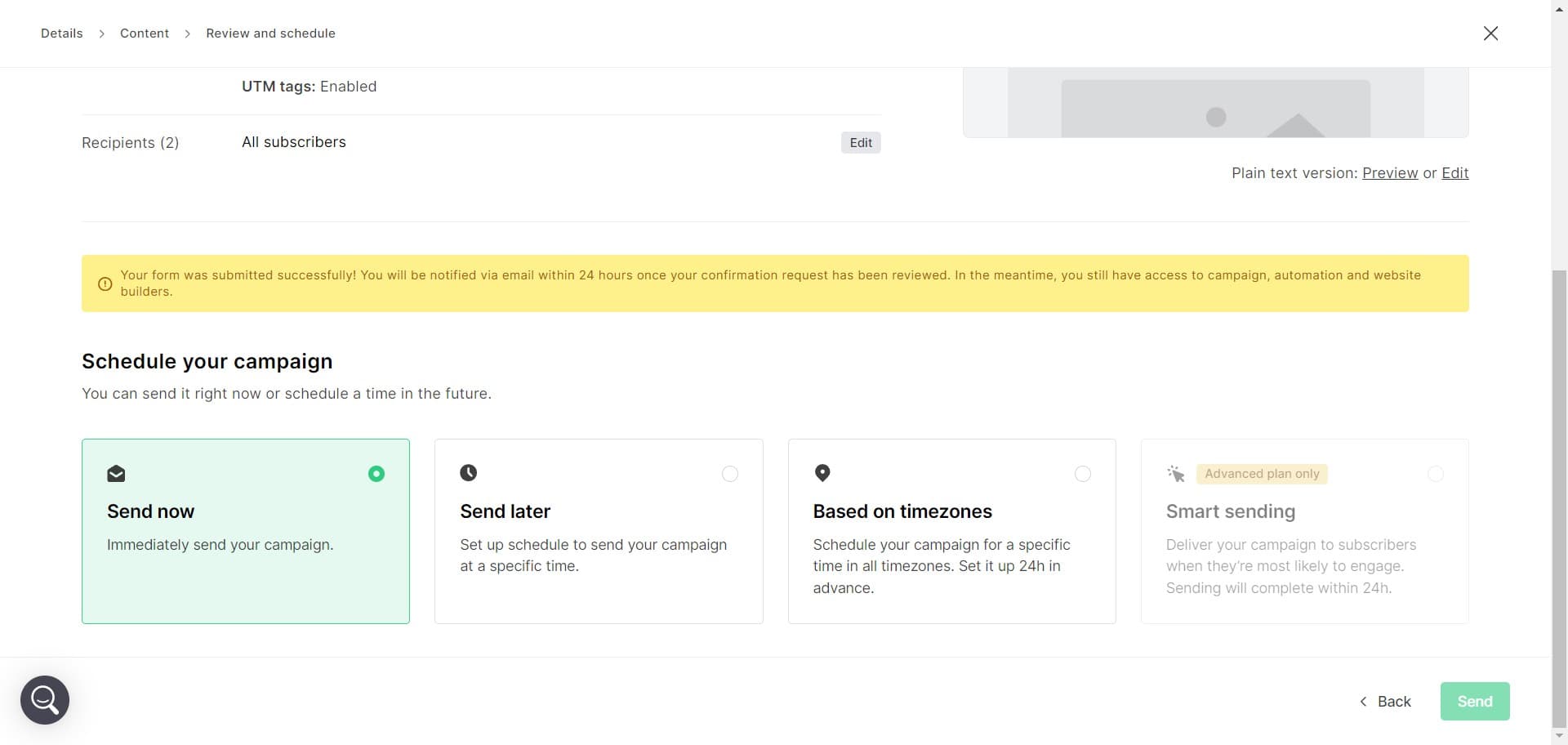The width and height of the screenshot is (1568, 745).
Task: Click the location pin icon for timezones
Action: pos(822,473)
